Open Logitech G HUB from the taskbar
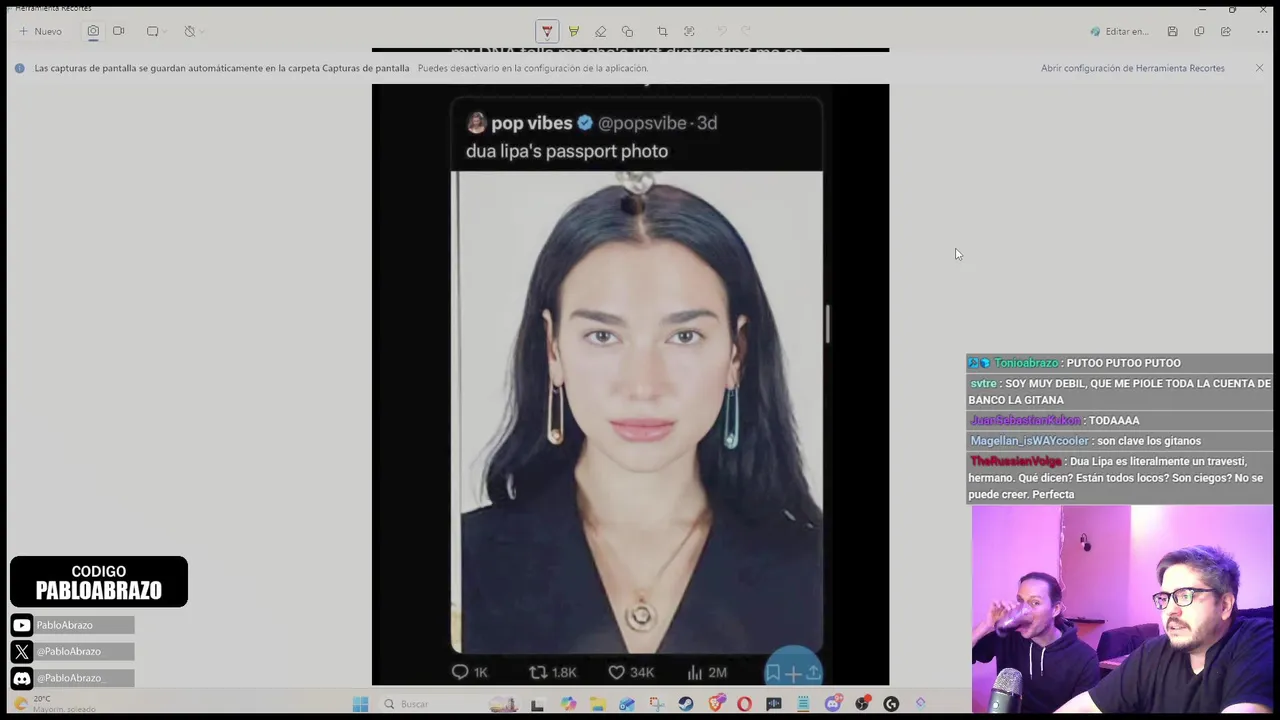The height and width of the screenshot is (720, 1280). point(891,704)
